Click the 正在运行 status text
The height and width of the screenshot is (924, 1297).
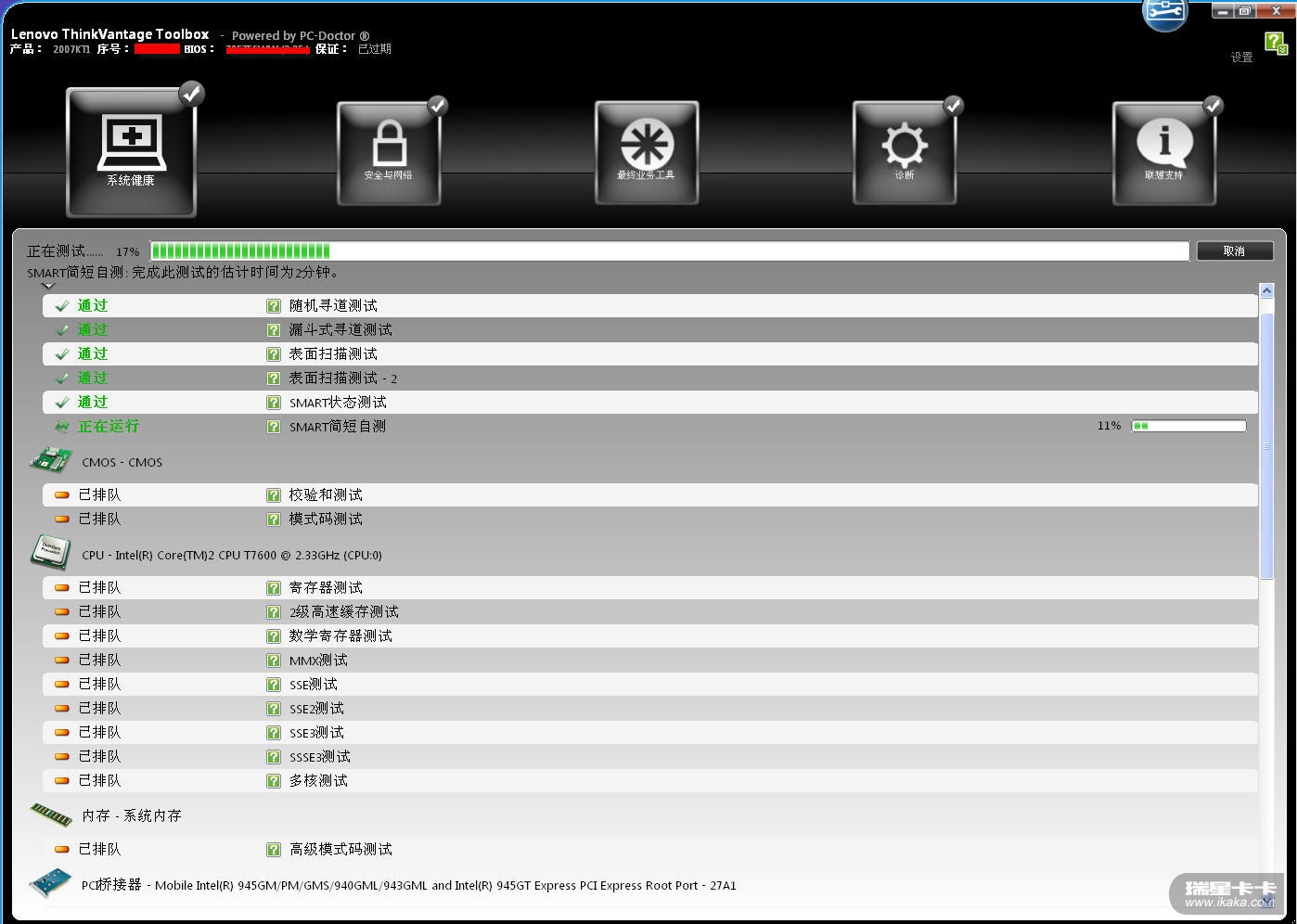click(109, 427)
